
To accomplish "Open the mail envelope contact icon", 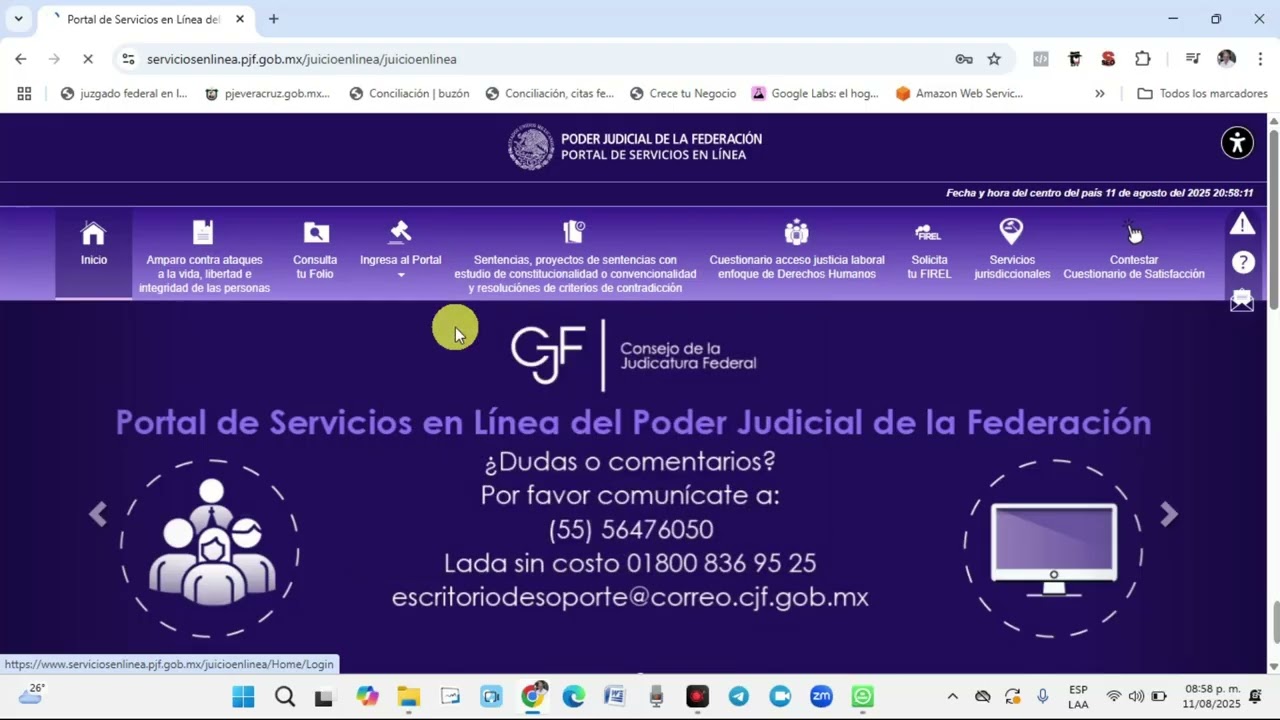I will pos(1242,300).
